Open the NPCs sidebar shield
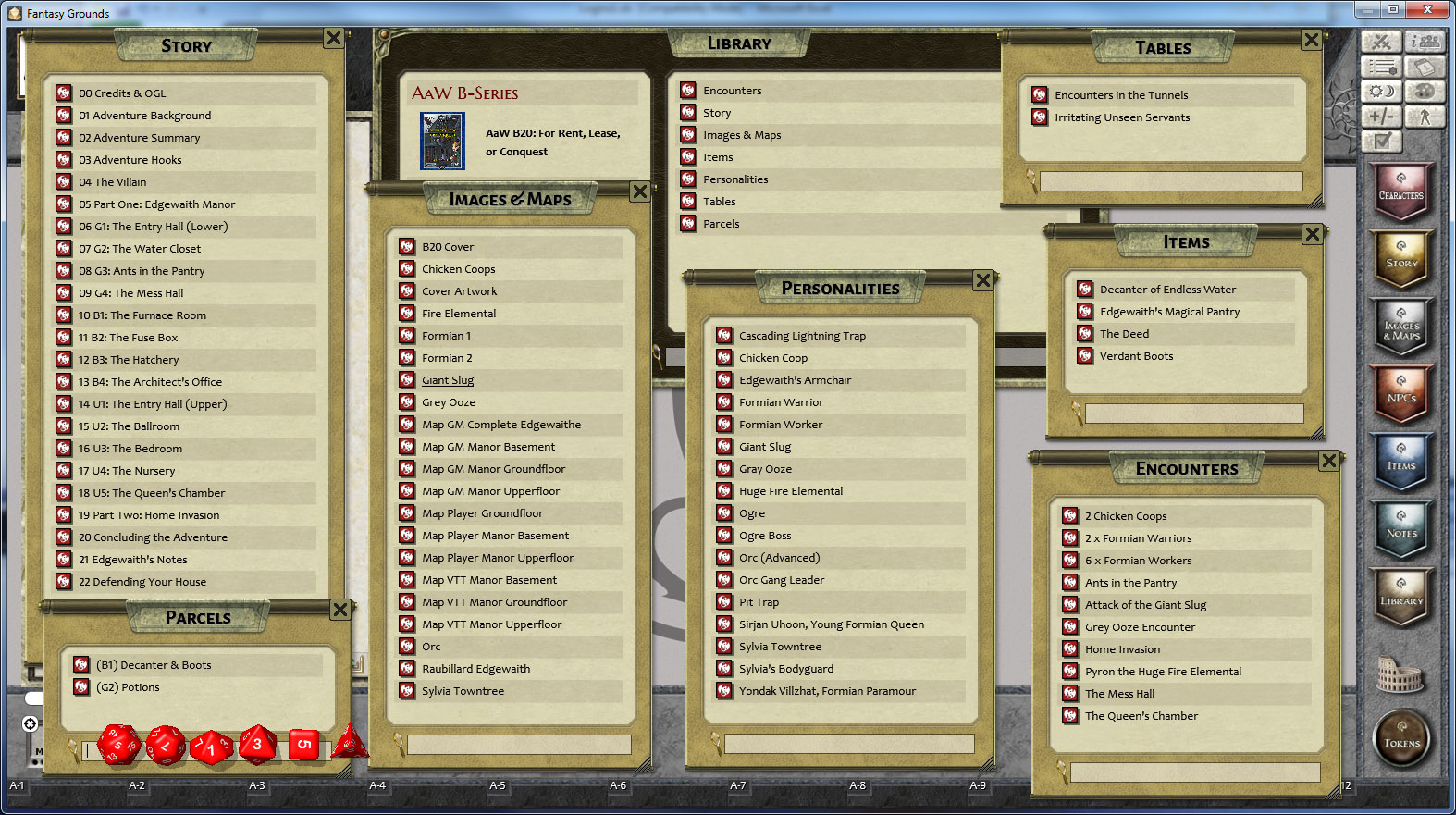Screen dimensions: 1456x815 pos(1401,394)
